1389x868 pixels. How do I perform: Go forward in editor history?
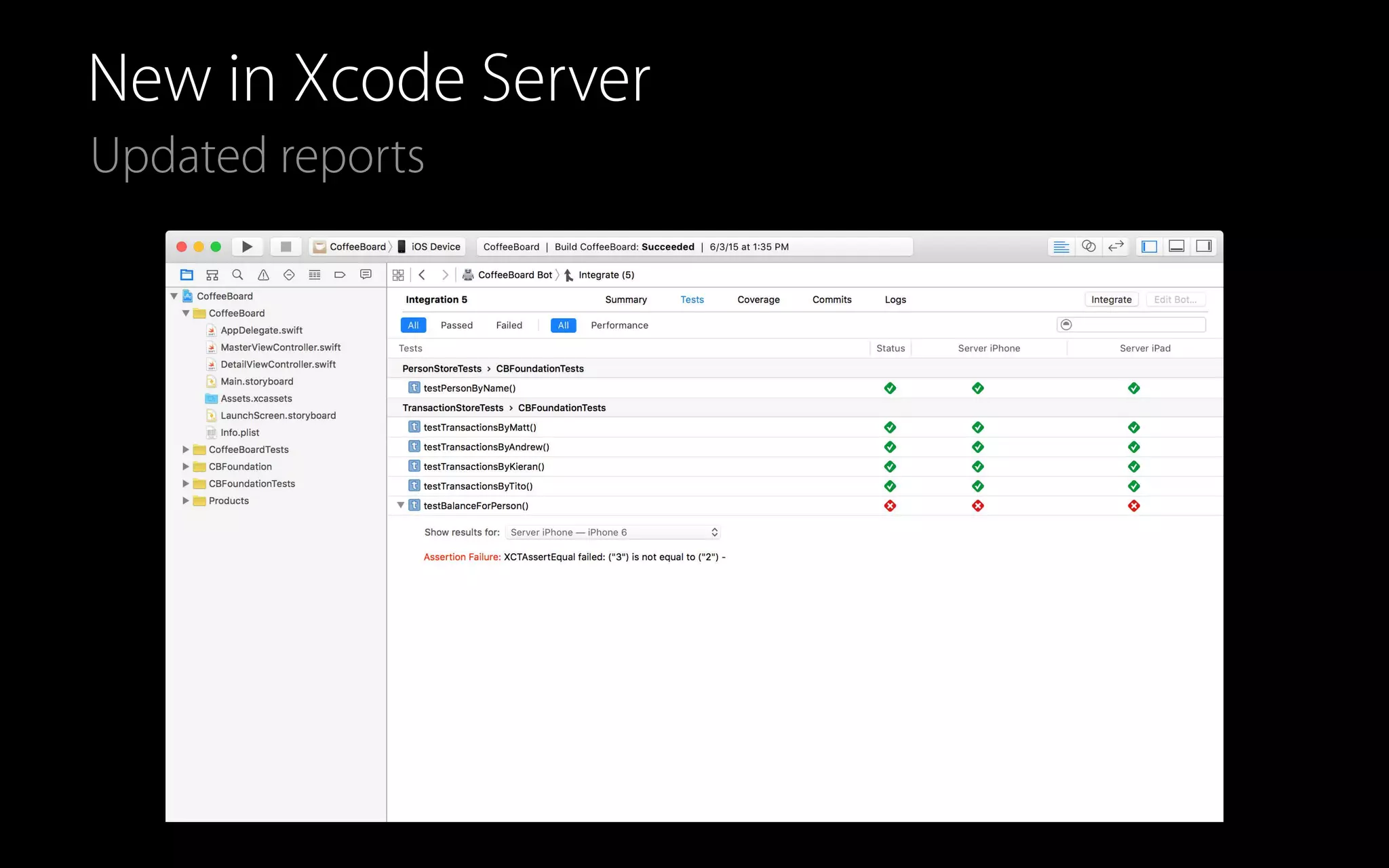445,275
